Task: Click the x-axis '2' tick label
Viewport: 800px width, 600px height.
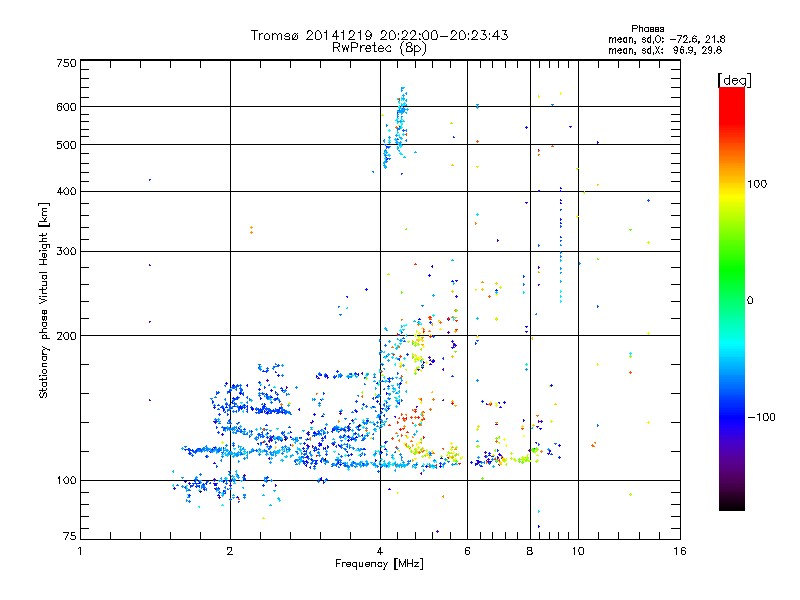Action: [x=230, y=551]
